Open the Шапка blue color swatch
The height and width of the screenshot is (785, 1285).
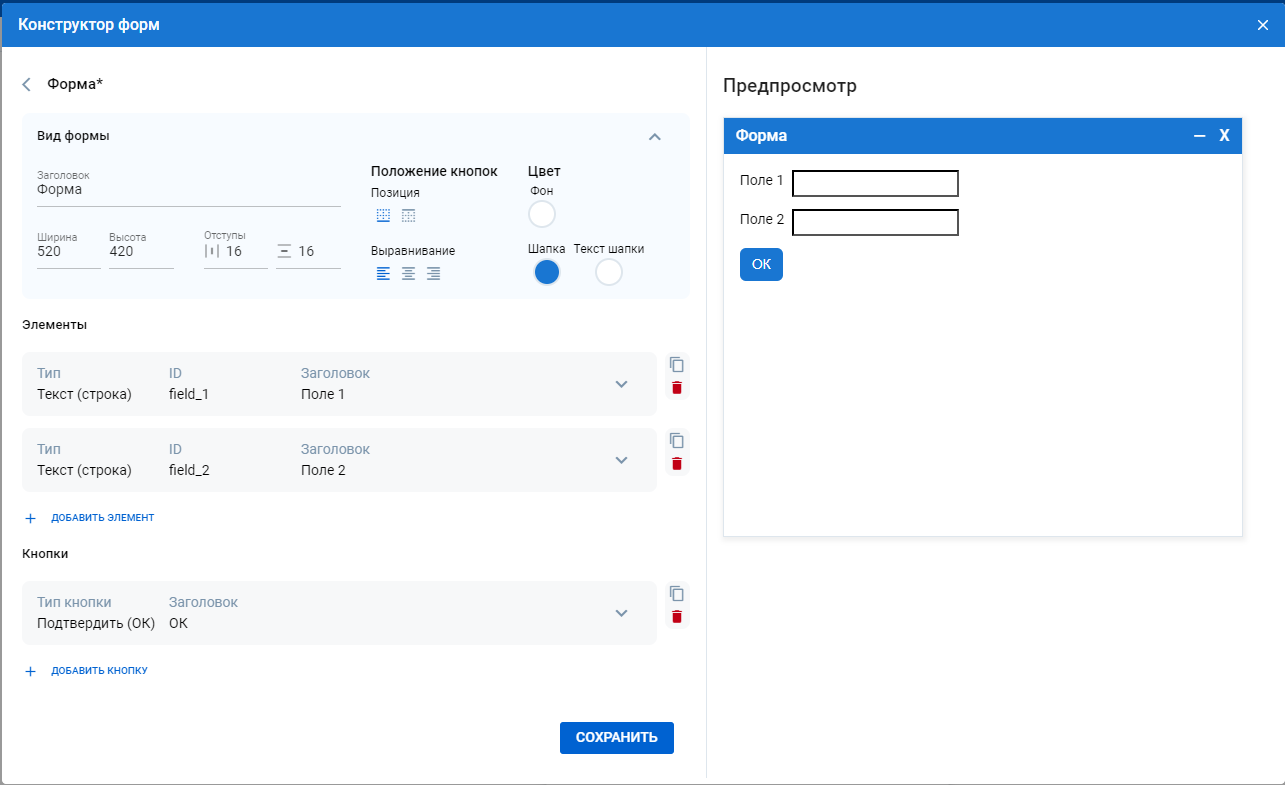click(546, 272)
